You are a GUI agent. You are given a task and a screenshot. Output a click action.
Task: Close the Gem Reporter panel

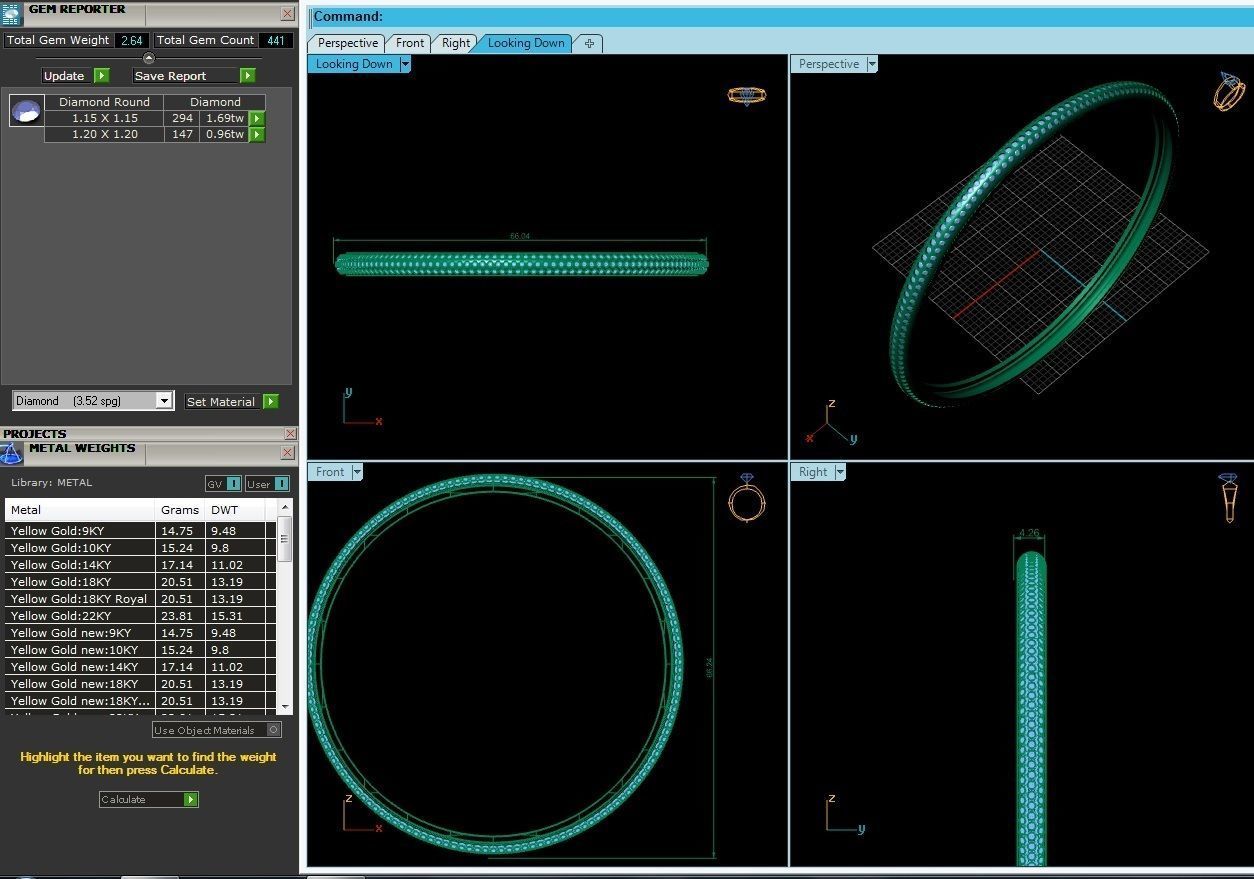point(288,14)
